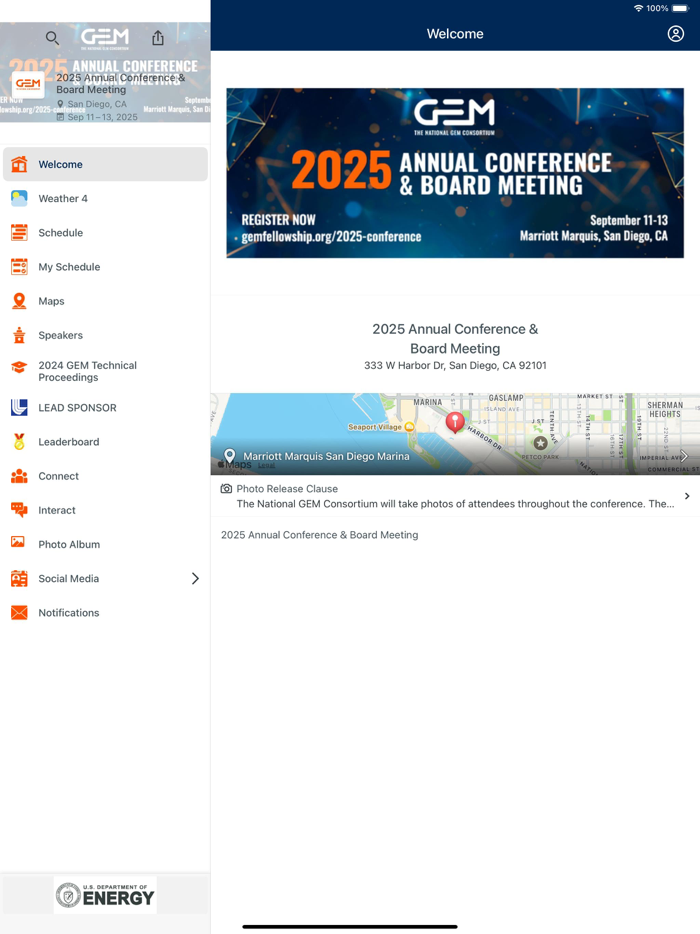Tap the Interact label
Viewport: 700px width, 934px height.
click(57, 510)
